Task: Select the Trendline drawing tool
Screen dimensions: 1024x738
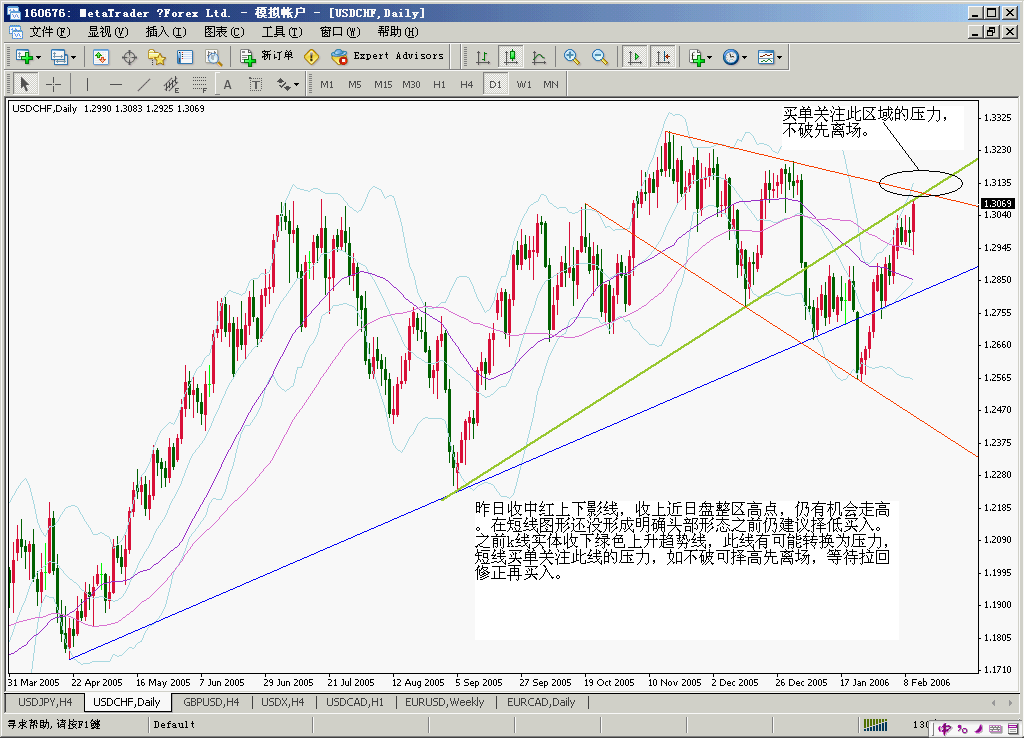Action: [144, 84]
